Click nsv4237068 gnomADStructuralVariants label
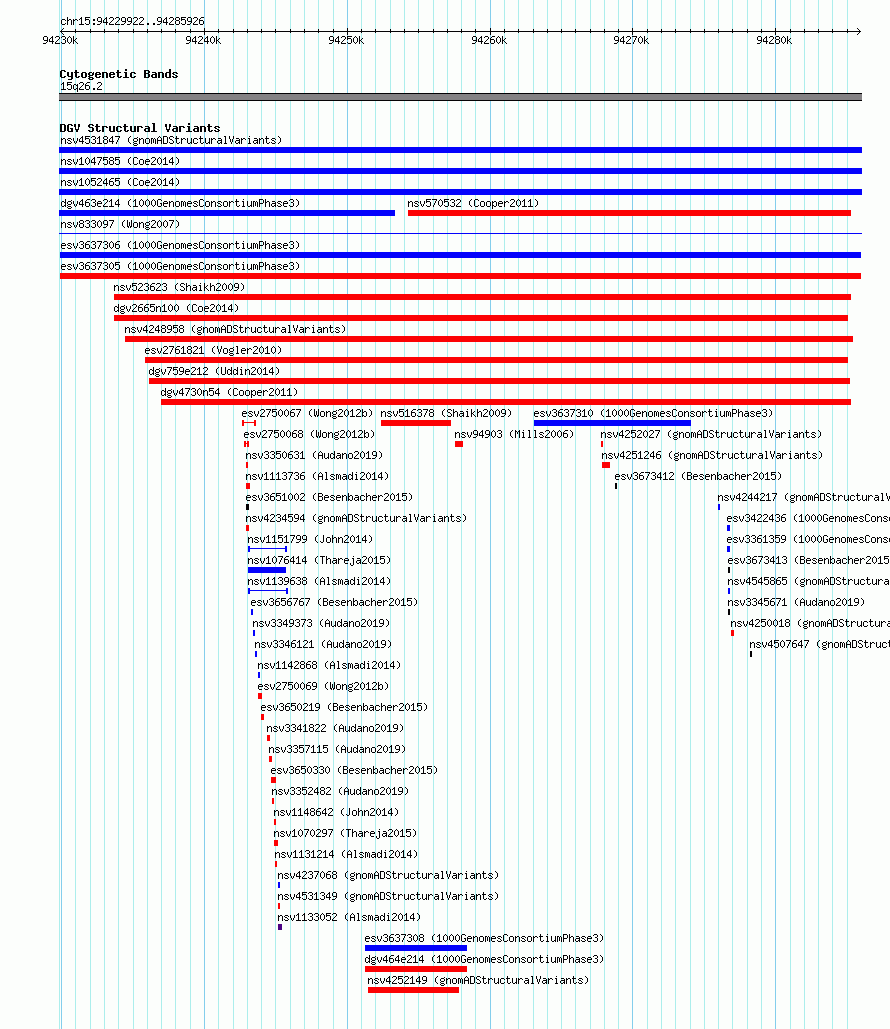The image size is (890, 1029). pos(388,875)
